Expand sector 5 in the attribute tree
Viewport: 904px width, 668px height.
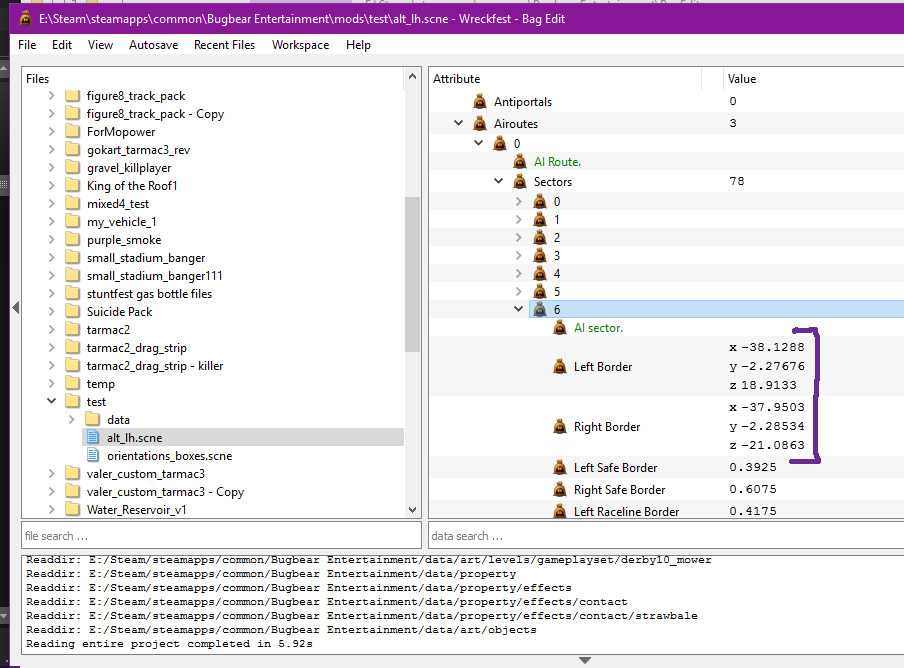tap(518, 292)
